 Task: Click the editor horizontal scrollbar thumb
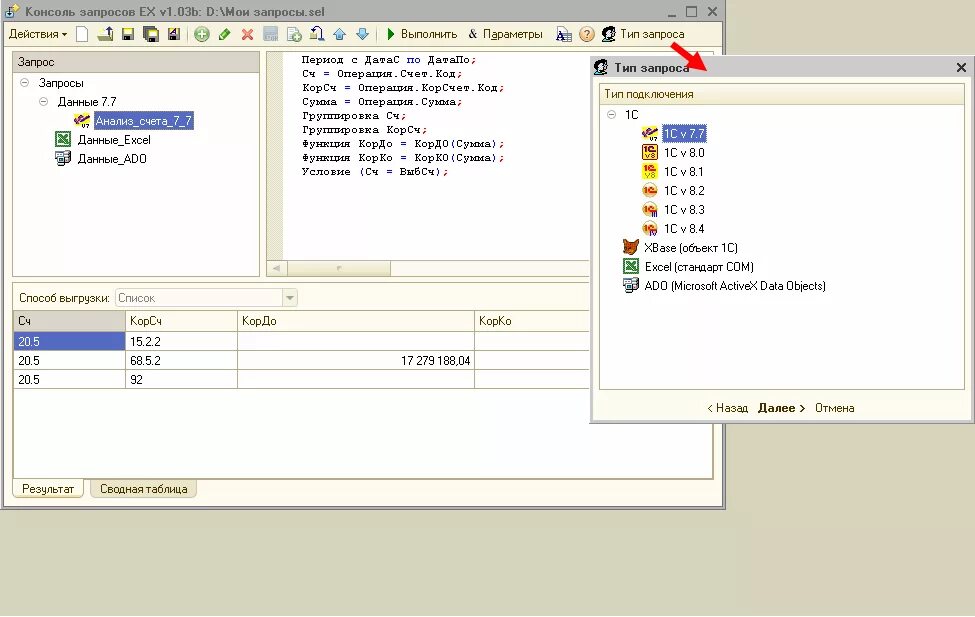[x=339, y=268]
